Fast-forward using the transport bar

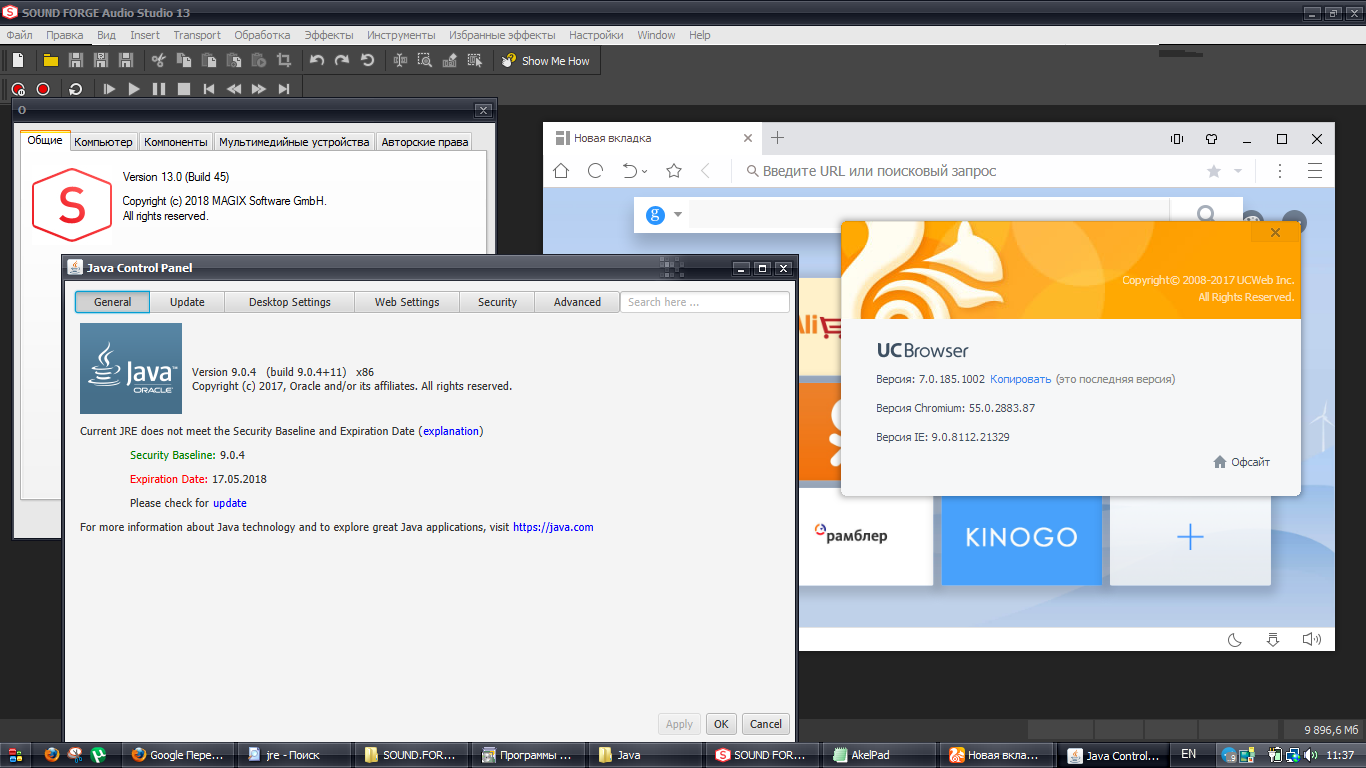pos(259,89)
